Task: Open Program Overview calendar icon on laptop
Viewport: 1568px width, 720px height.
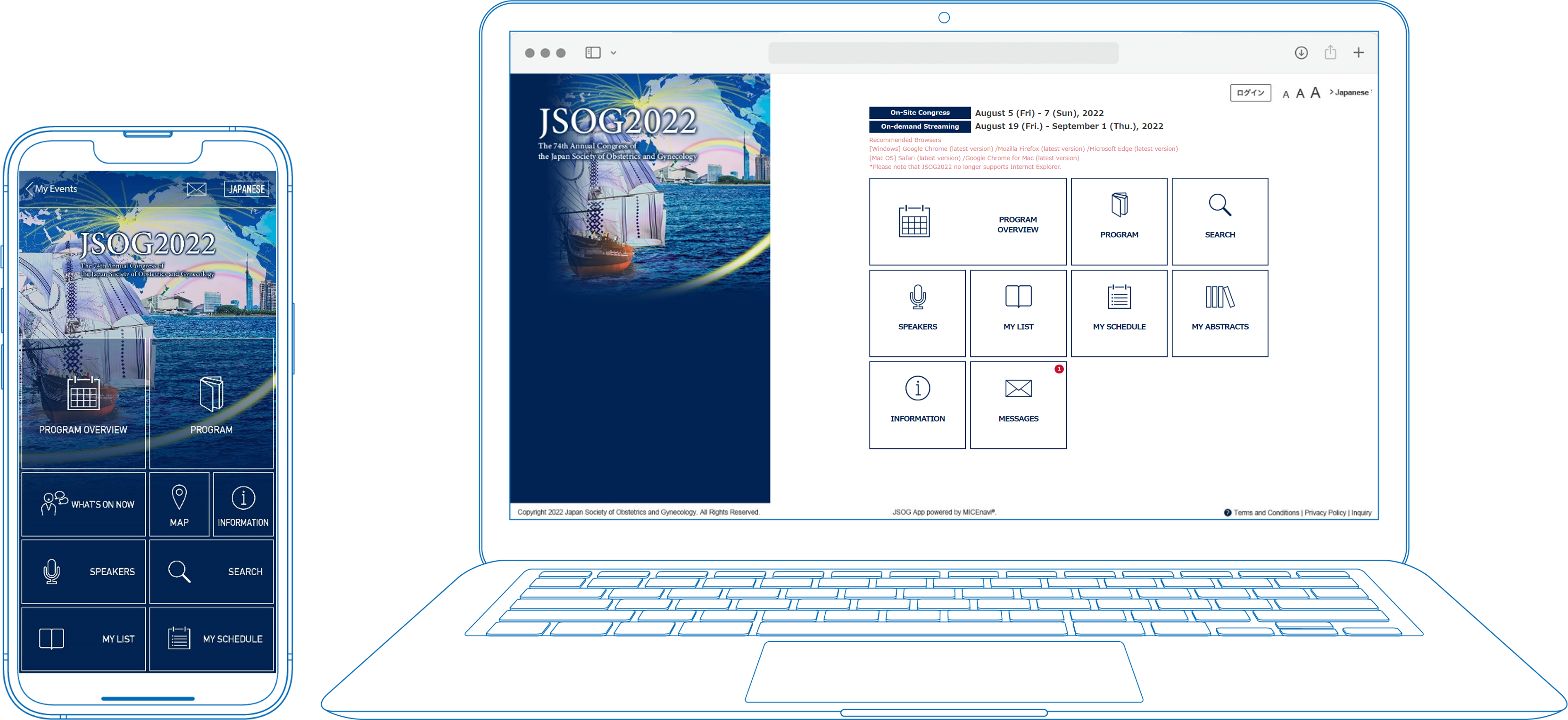Action: pos(913,221)
